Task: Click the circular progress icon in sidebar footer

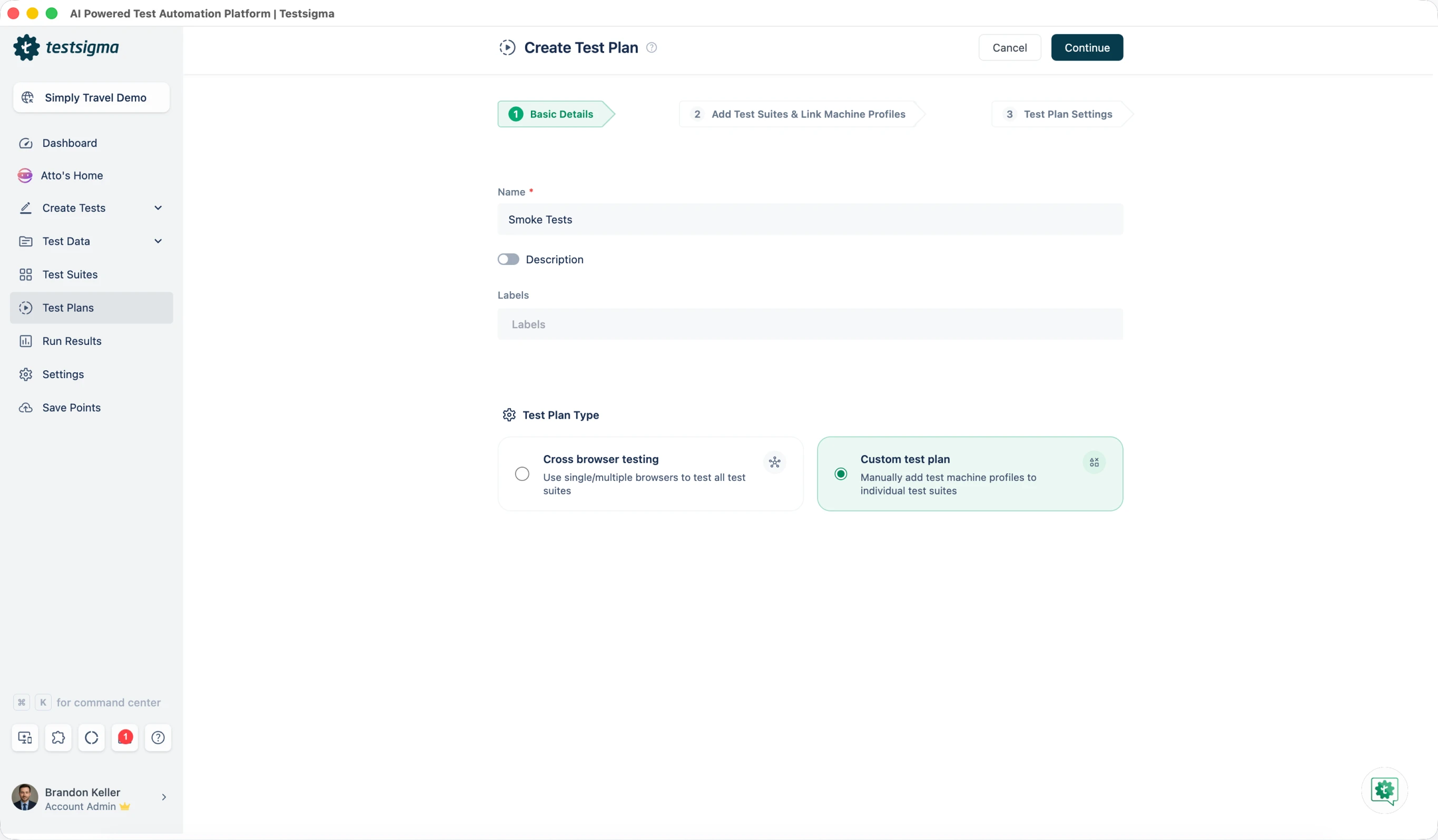Action: click(91, 737)
